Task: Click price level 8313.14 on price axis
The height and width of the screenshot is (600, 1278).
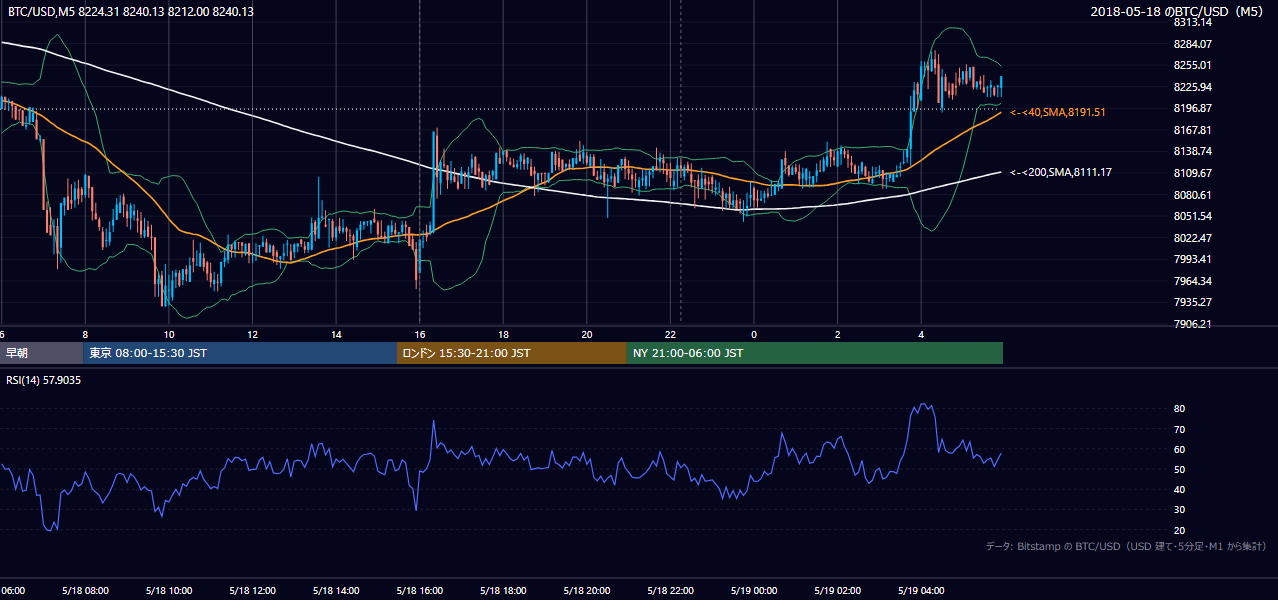Action: (1192, 22)
